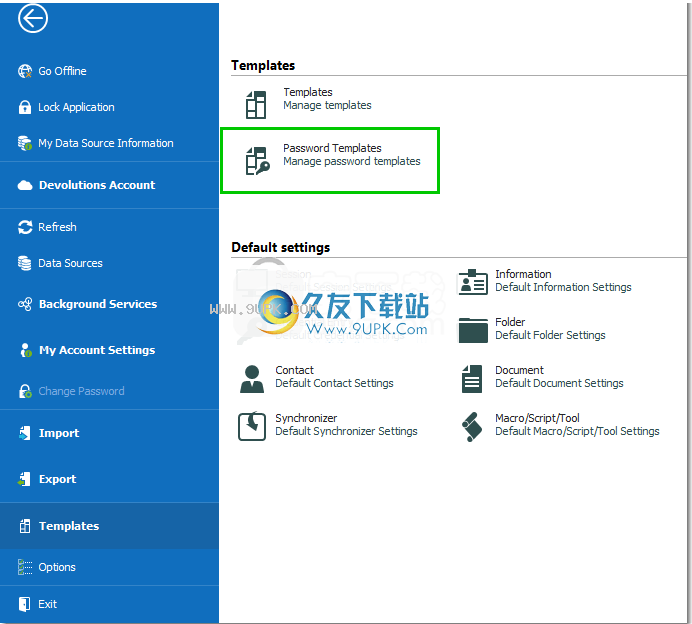Click My Data Source Information database icon
Screen dimensions: 692x624
pyautogui.click(x=25, y=143)
